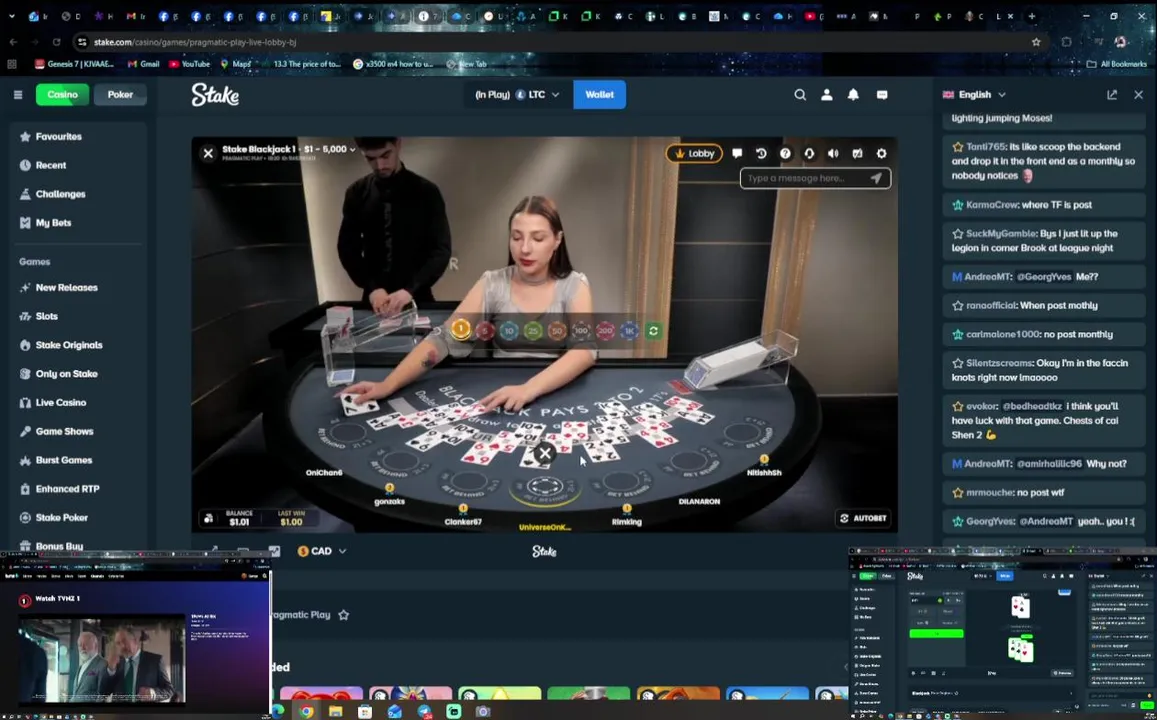The height and width of the screenshot is (720, 1157).
Task: Open the in-game help question icon
Action: (785, 153)
